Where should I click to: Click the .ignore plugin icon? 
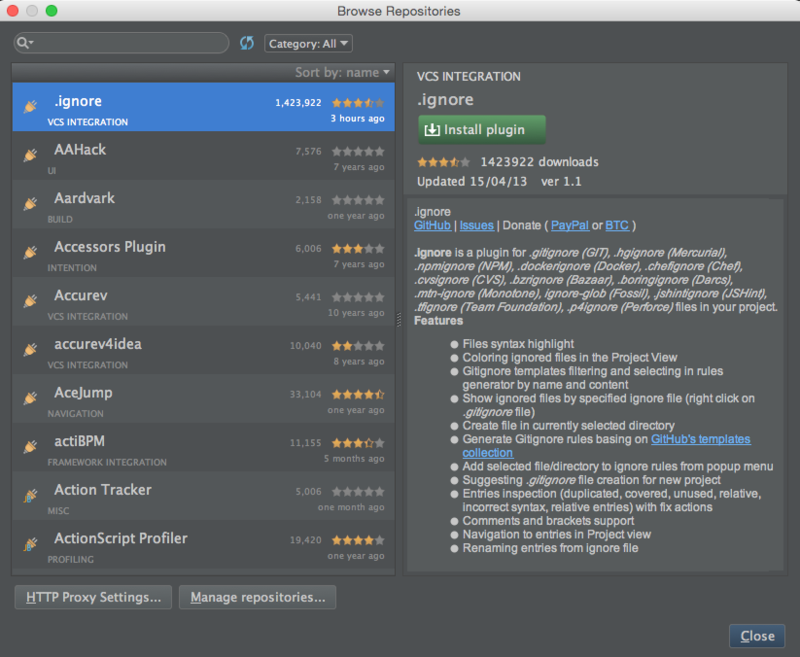coord(31,107)
